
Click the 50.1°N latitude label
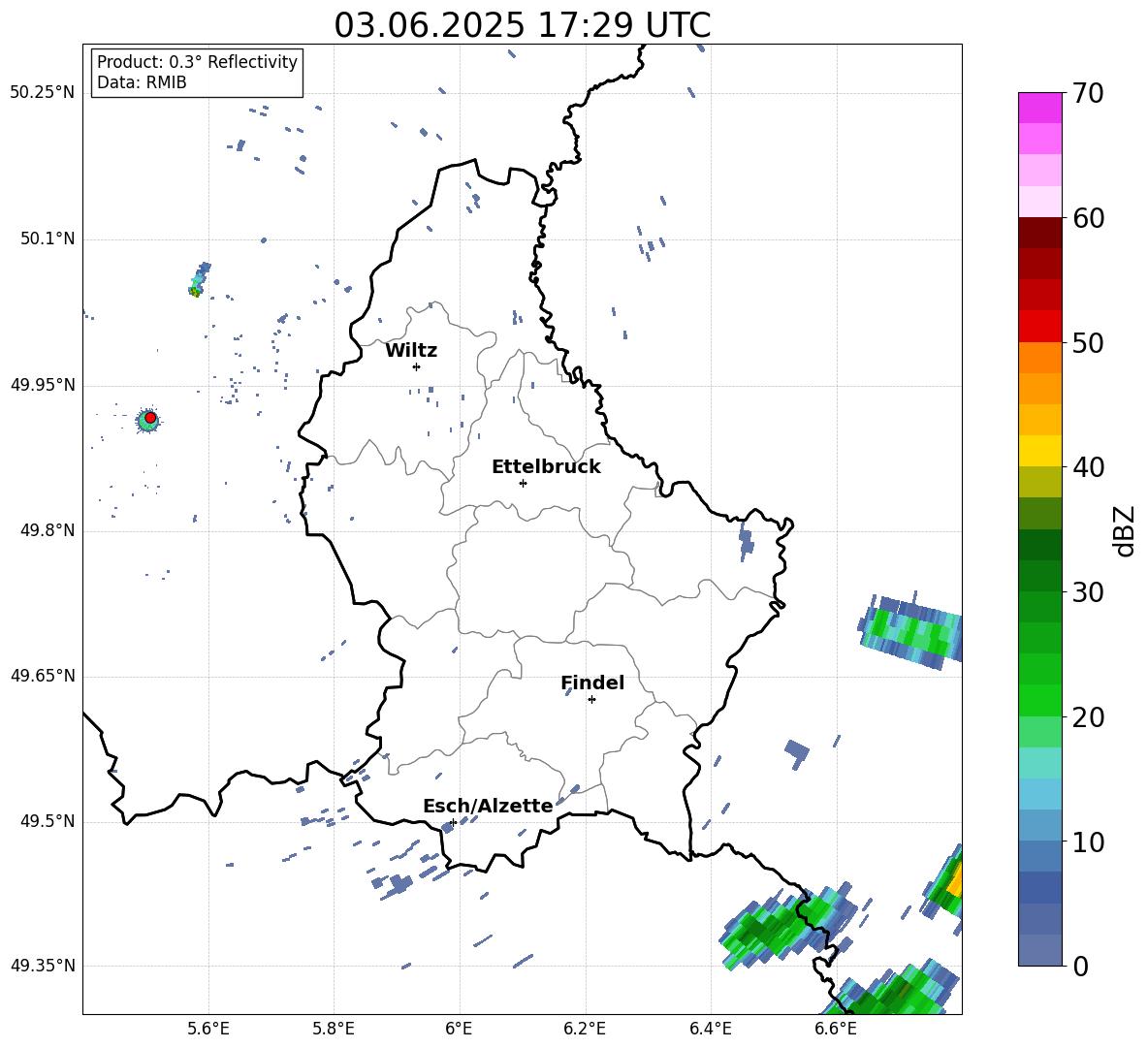(48, 239)
